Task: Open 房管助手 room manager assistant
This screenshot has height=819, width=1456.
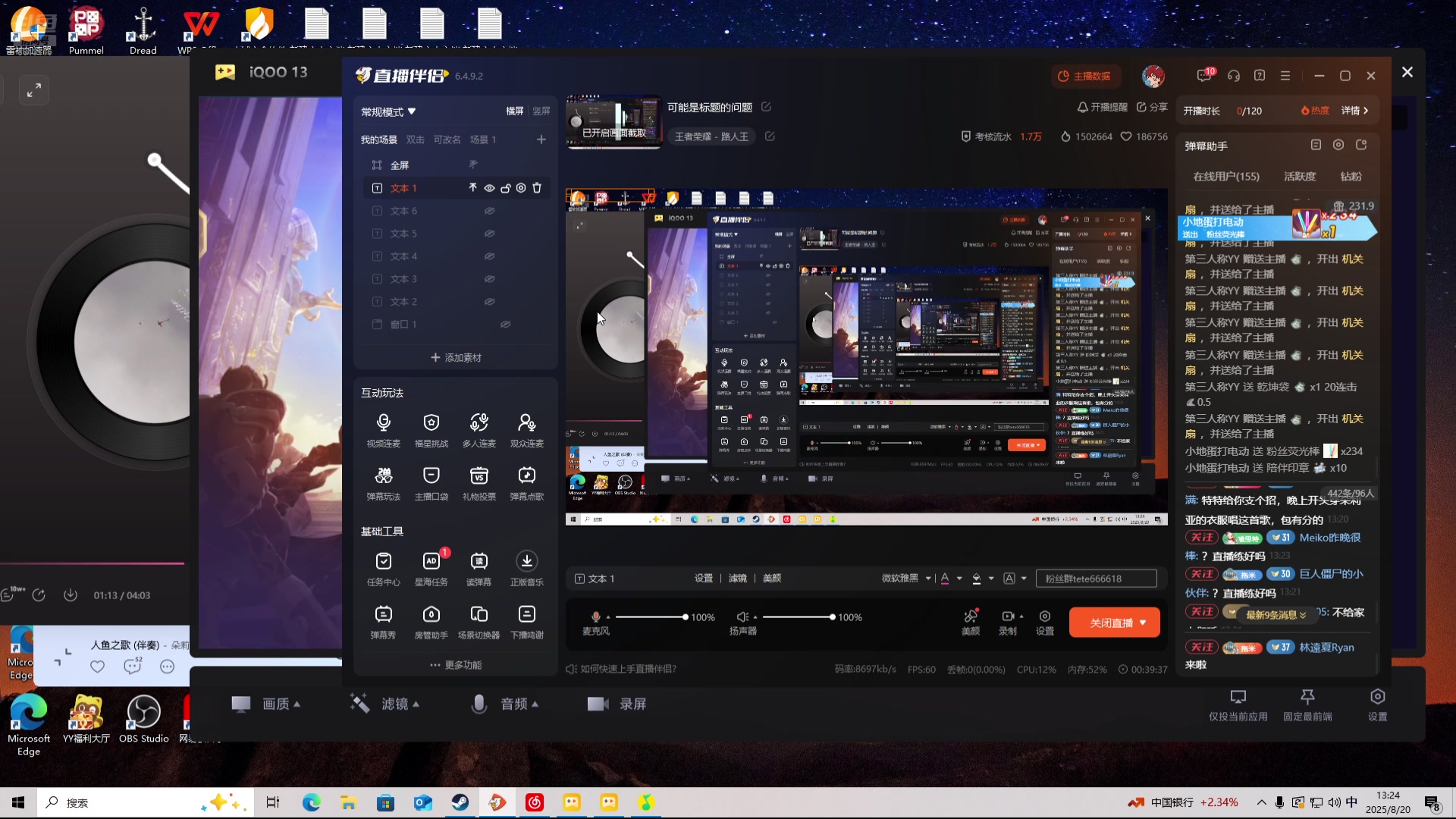Action: pyautogui.click(x=431, y=621)
